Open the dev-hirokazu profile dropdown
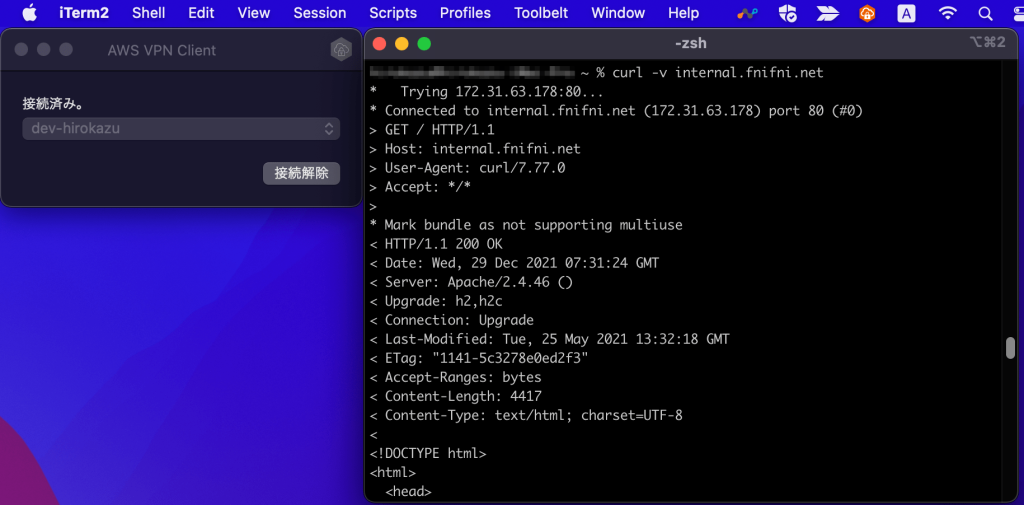 coord(181,129)
